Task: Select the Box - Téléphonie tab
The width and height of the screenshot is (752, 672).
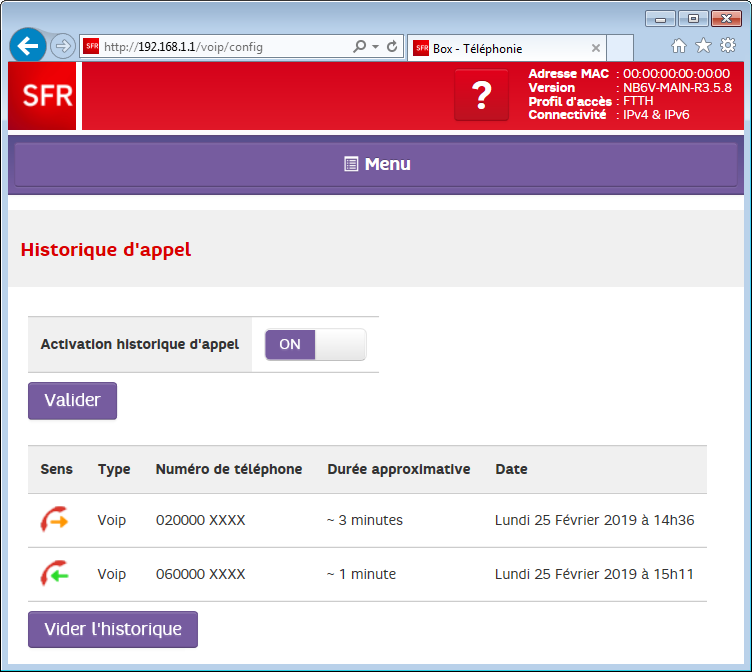Action: coord(500,48)
